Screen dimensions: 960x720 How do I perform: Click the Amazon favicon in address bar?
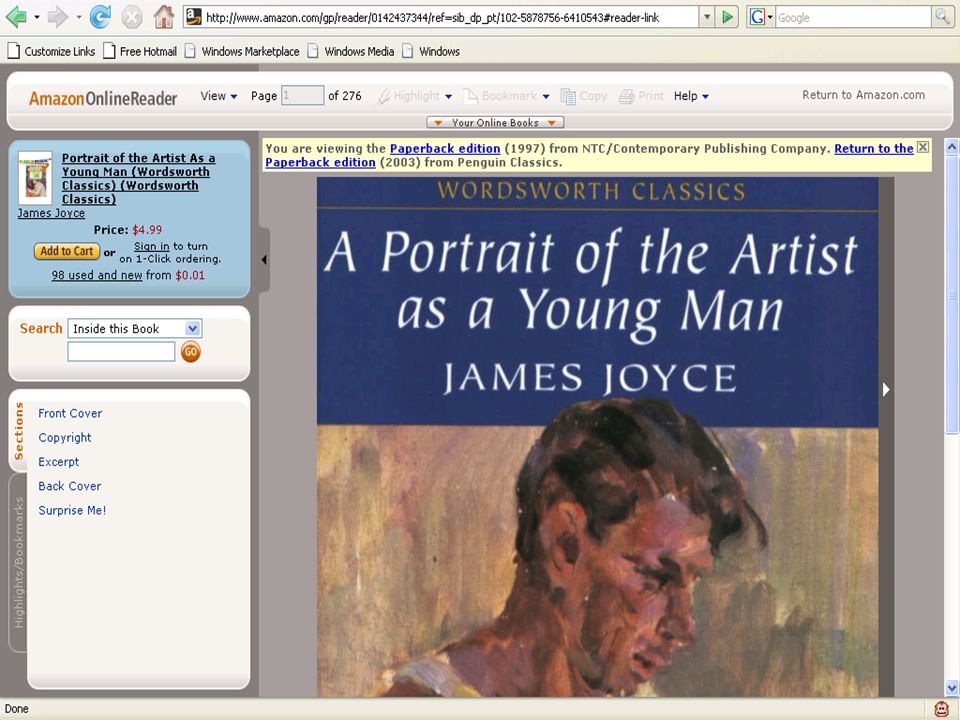pyautogui.click(x=193, y=17)
